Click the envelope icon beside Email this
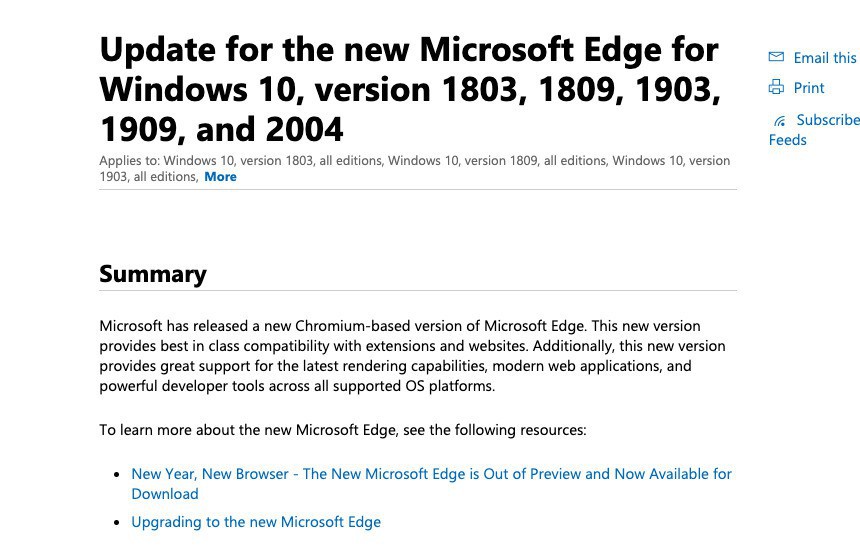Image resolution: width=860 pixels, height=560 pixels. [x=776, y=58]
